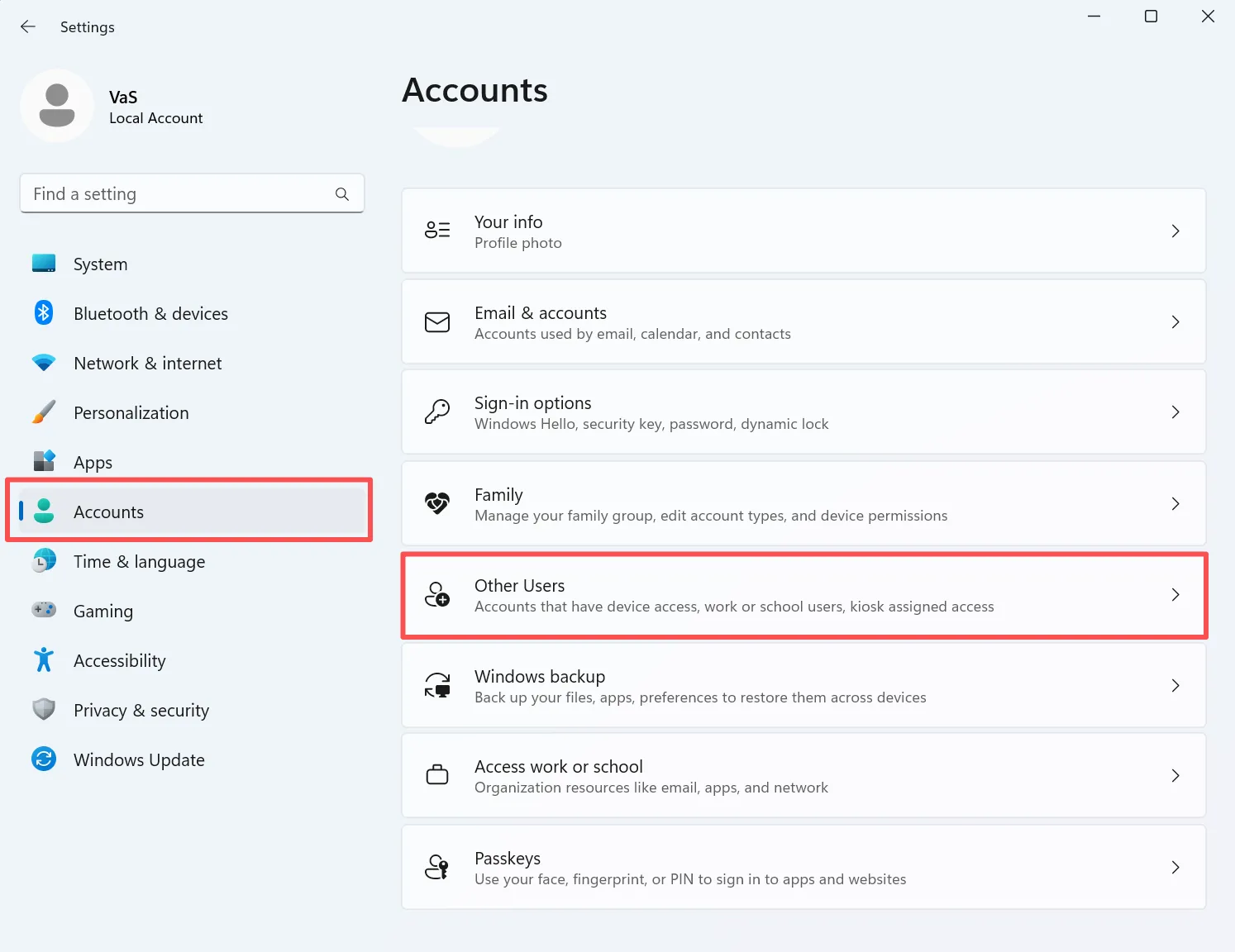1235x952 pixels.
Task: Open Accessibility settings label
Action: click(x=119, y=661)
